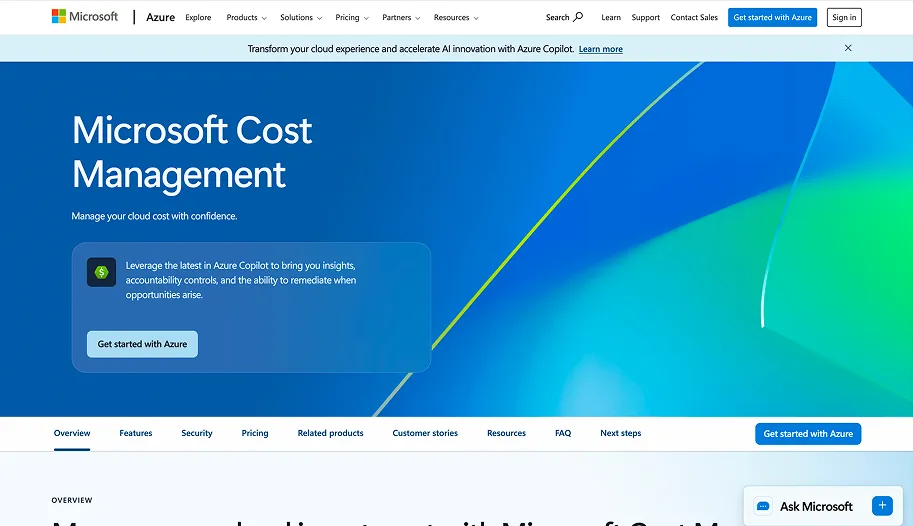The height and width of the screenshot is (526, 913).
Task: Select the Overview tab
Action: [72, 433]
